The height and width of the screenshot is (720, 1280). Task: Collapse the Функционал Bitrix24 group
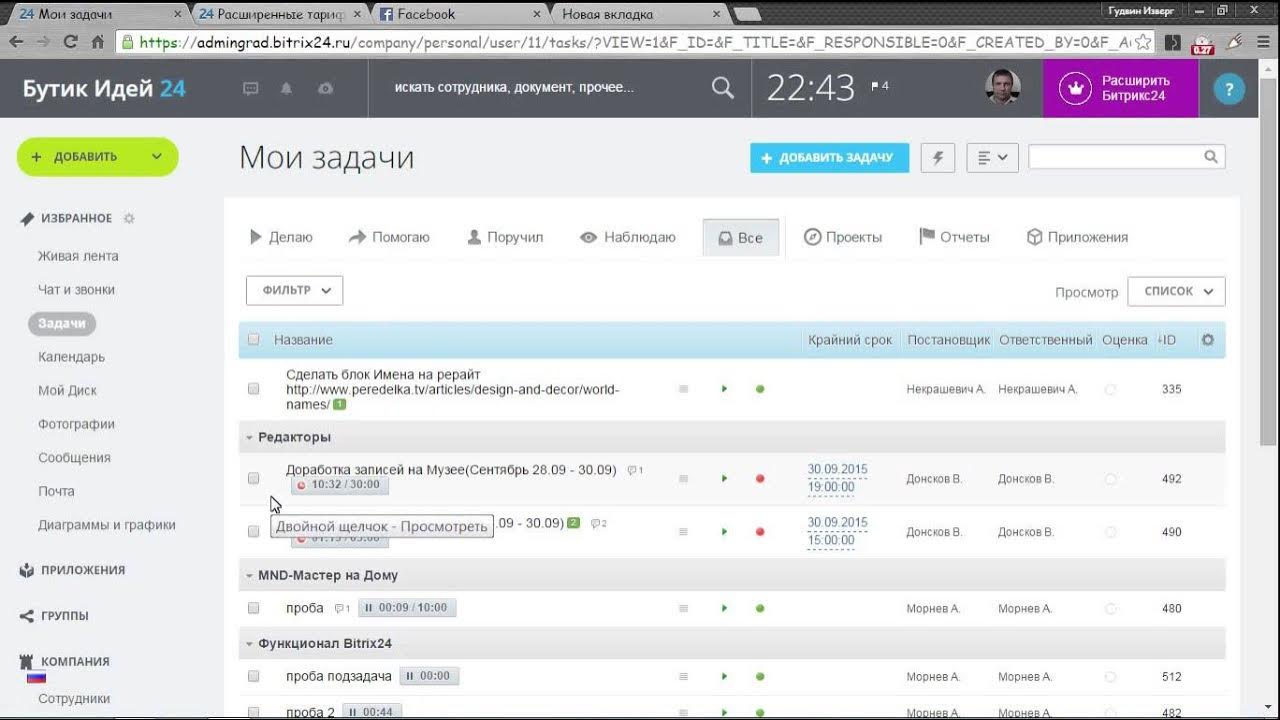click(x=250, y=644)
